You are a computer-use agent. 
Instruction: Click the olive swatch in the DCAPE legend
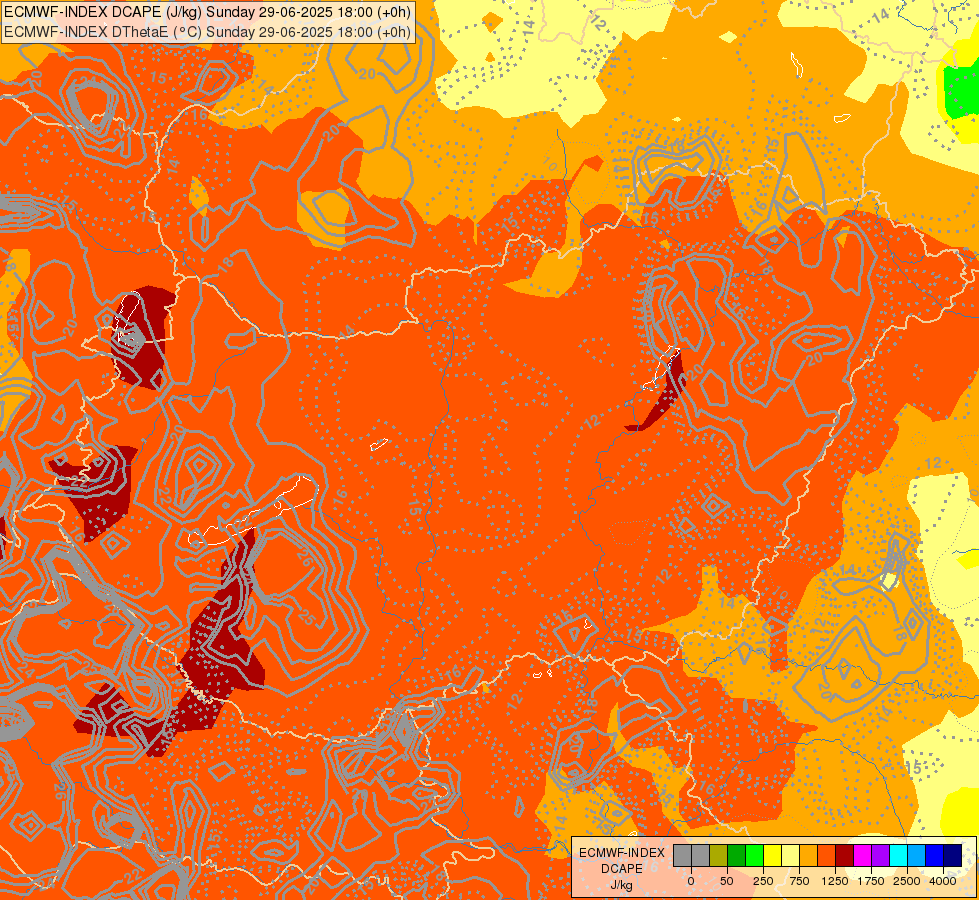click(719, 855)
